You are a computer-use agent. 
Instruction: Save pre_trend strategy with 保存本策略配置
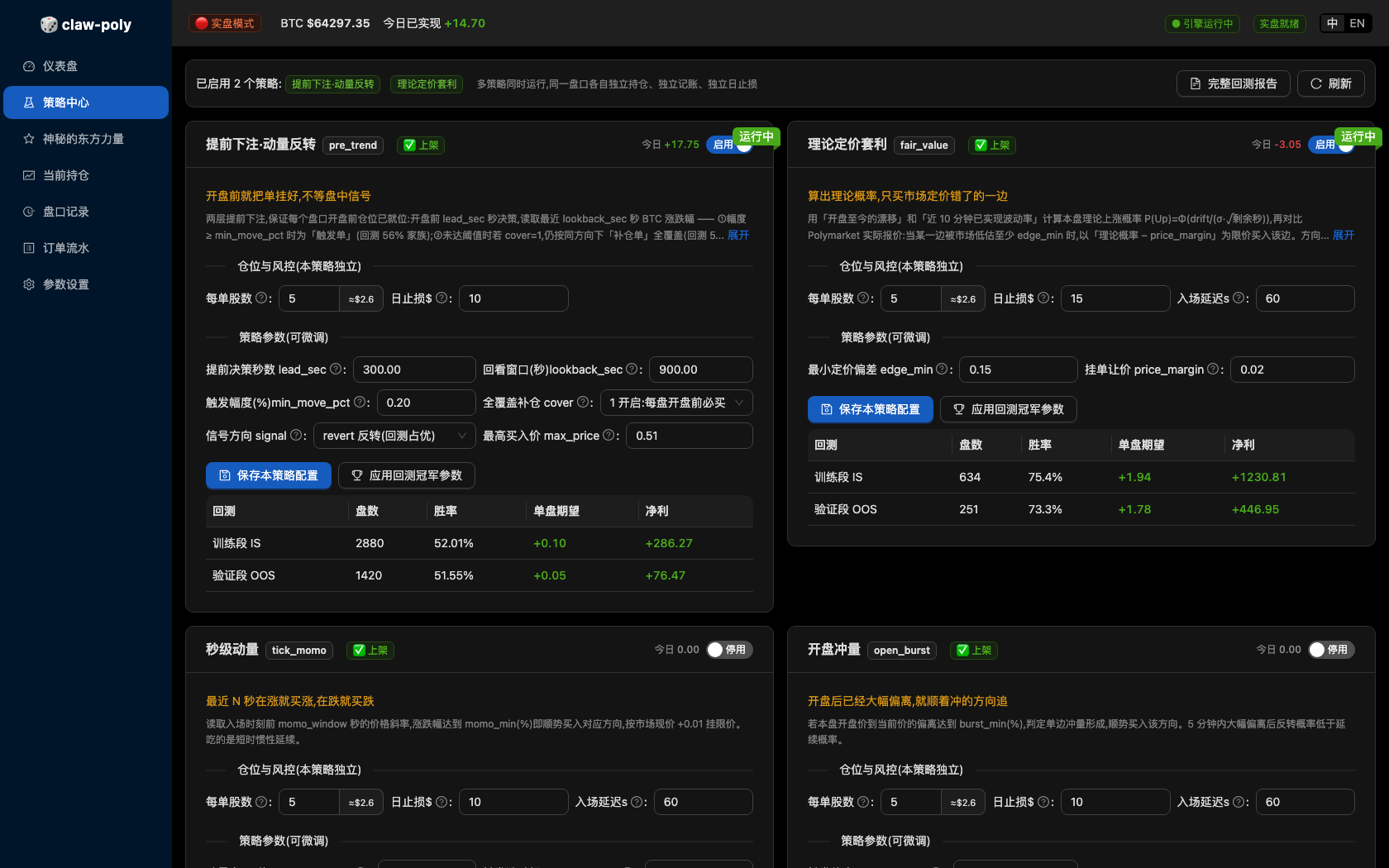(269, 475)
